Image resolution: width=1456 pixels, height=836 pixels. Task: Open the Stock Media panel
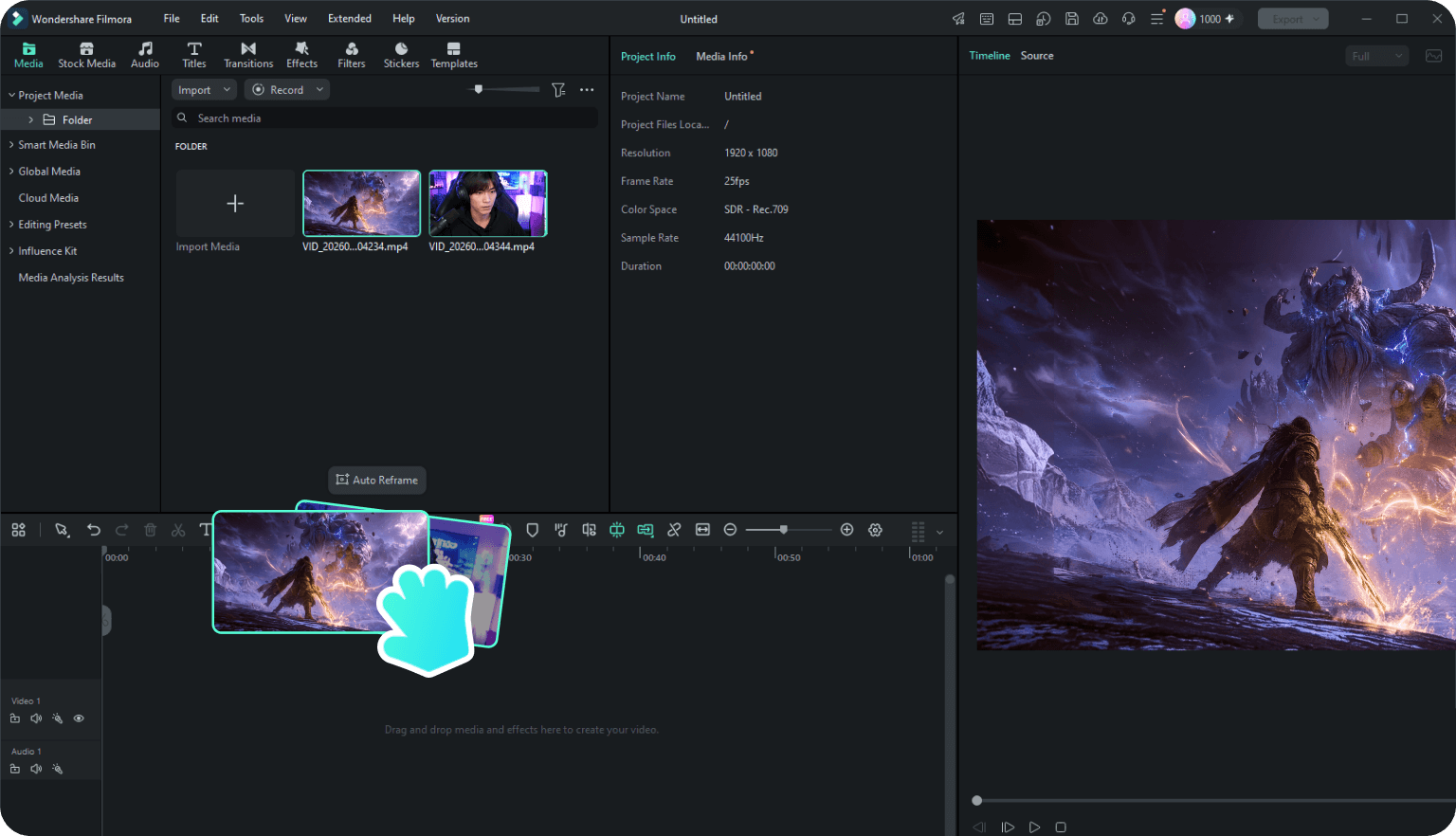86,55
